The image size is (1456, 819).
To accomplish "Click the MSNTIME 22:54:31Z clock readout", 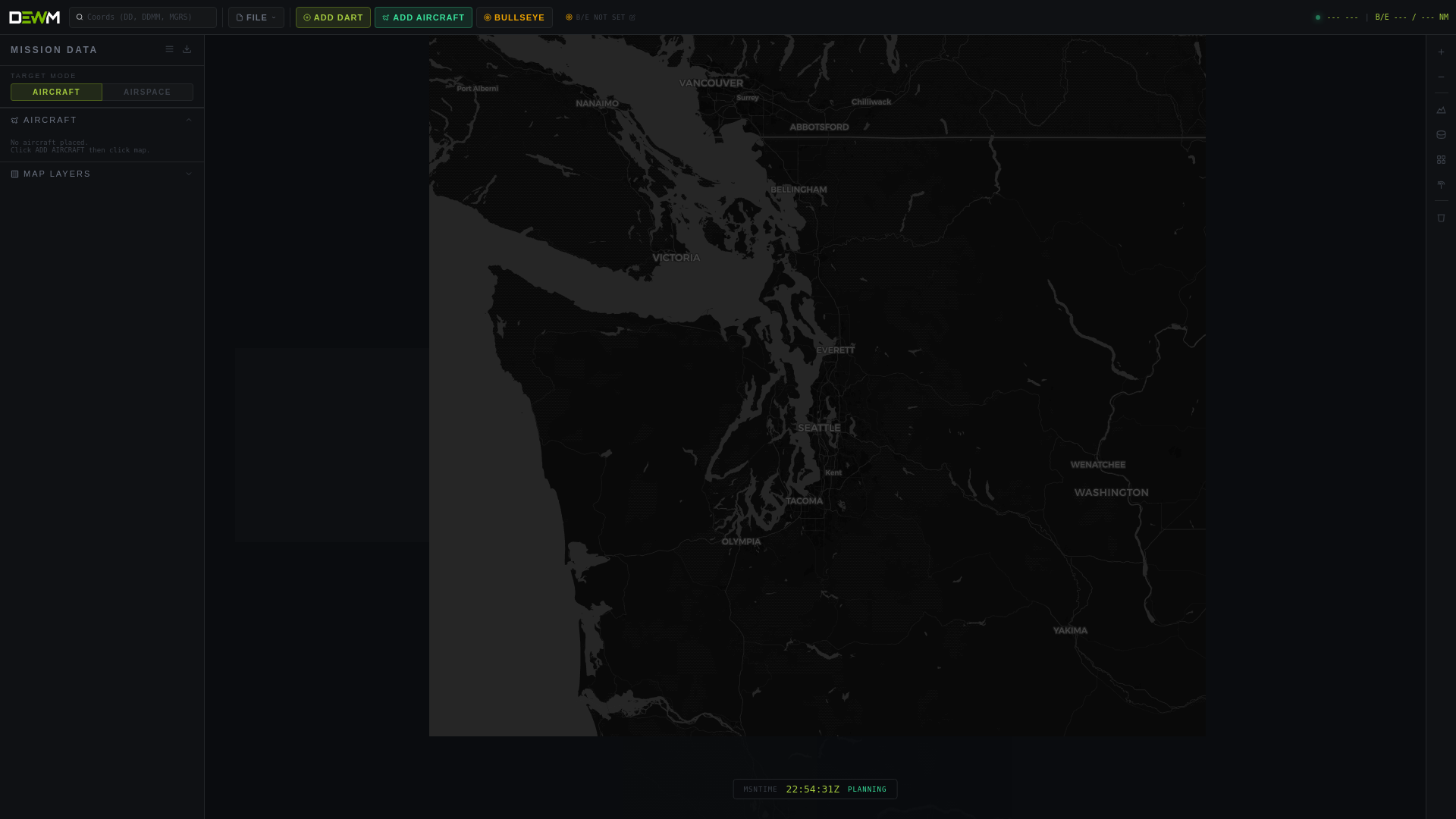I will (813, 789).
